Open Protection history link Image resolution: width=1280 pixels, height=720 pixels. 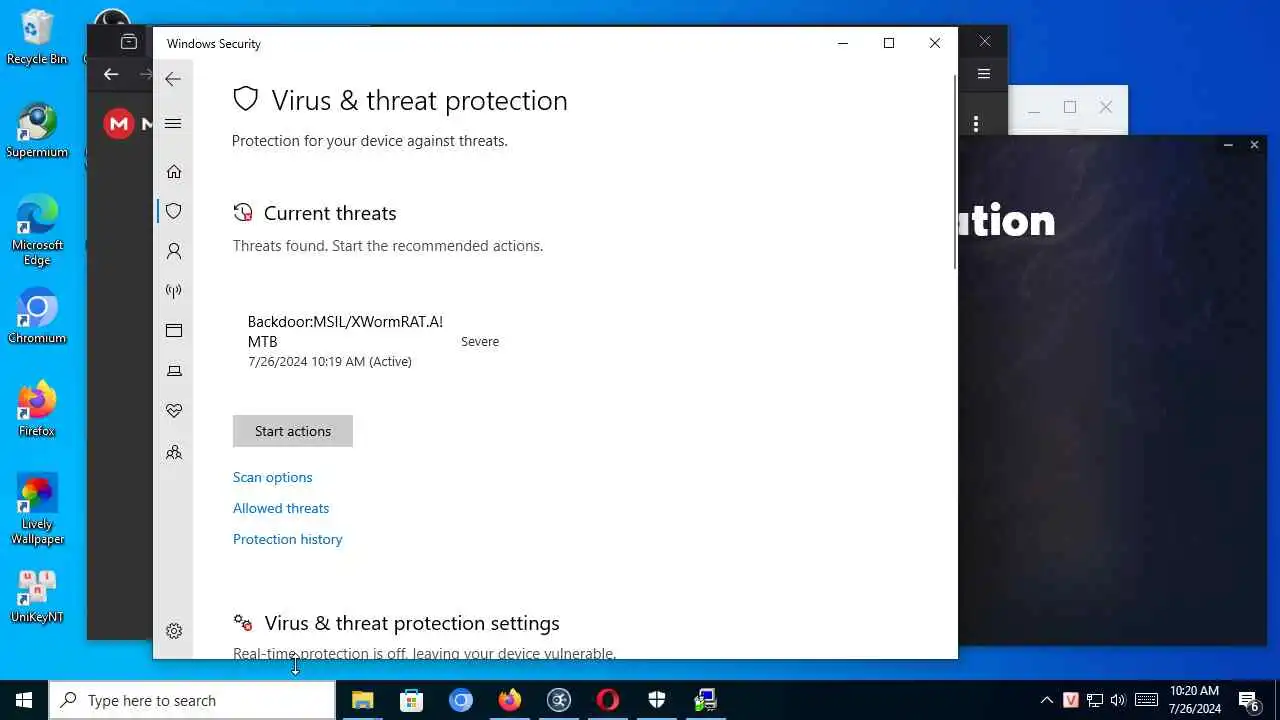tap(288, 539)
